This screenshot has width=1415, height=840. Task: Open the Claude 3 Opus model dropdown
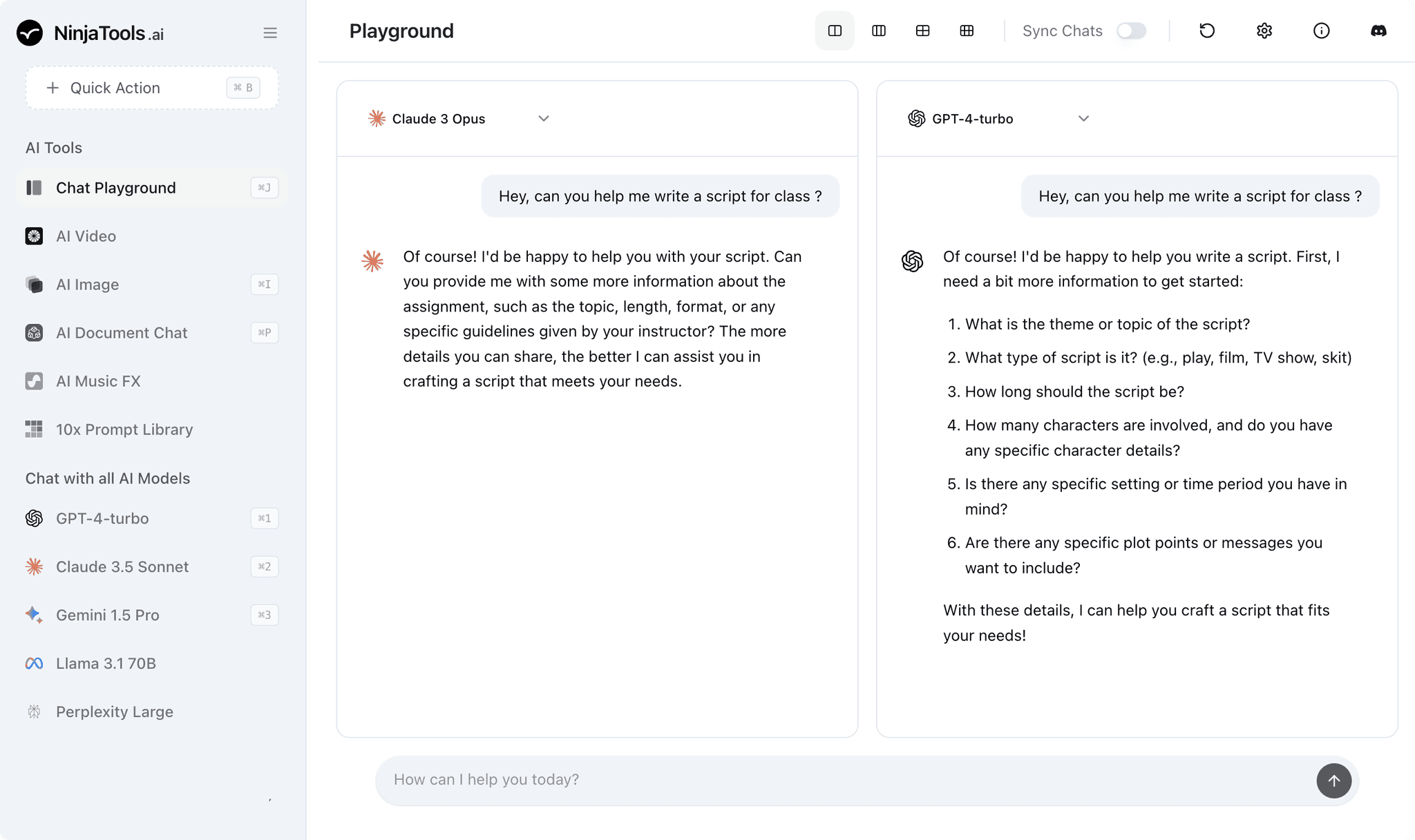(544, 118)
